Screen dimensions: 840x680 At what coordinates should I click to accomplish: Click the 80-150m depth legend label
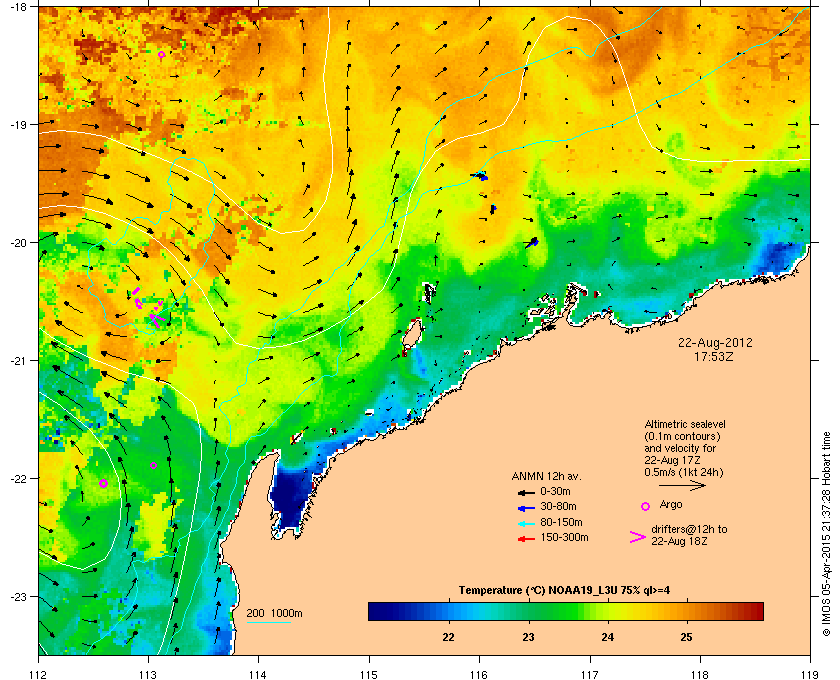[561, 522]
